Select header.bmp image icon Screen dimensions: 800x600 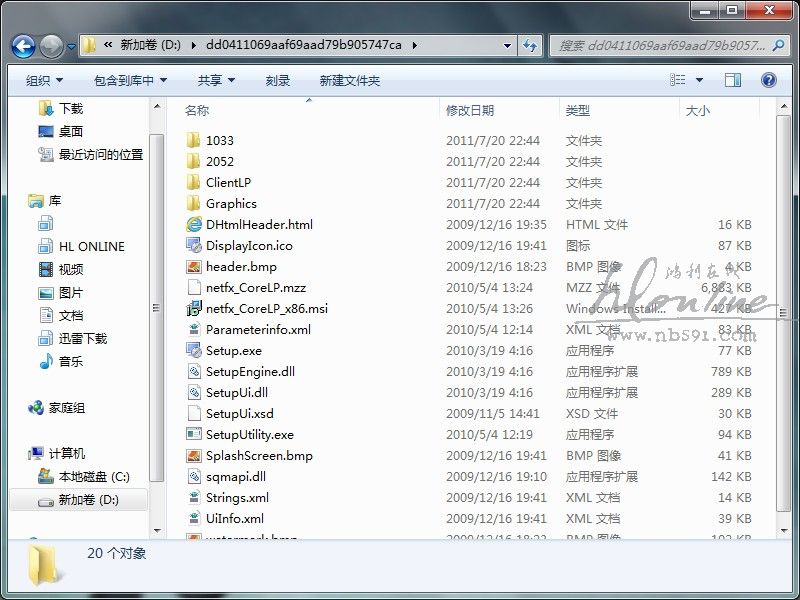[x=194, y=266]
